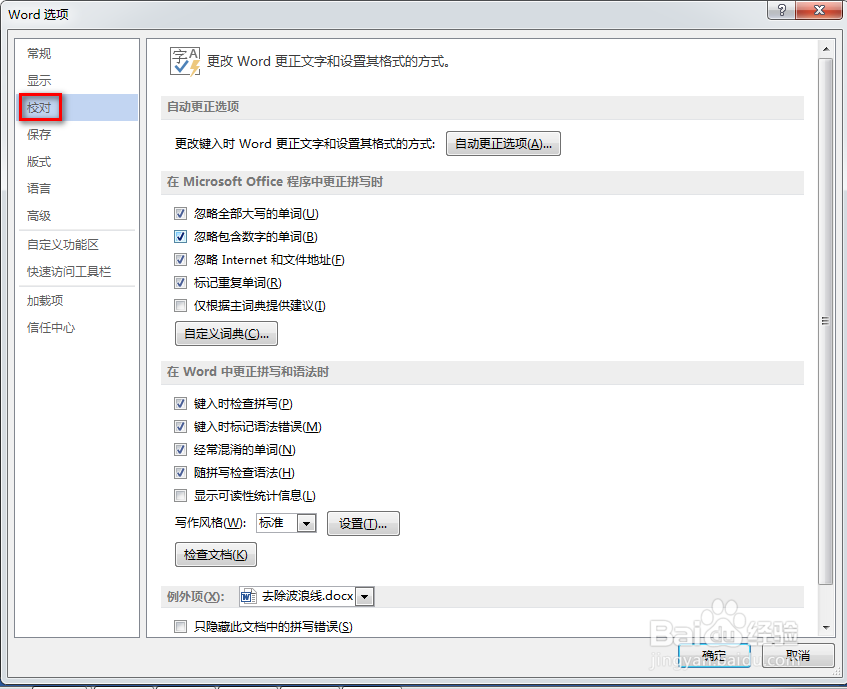Uncheck 键入时标记语法错误 checkbox

(180, 427)
